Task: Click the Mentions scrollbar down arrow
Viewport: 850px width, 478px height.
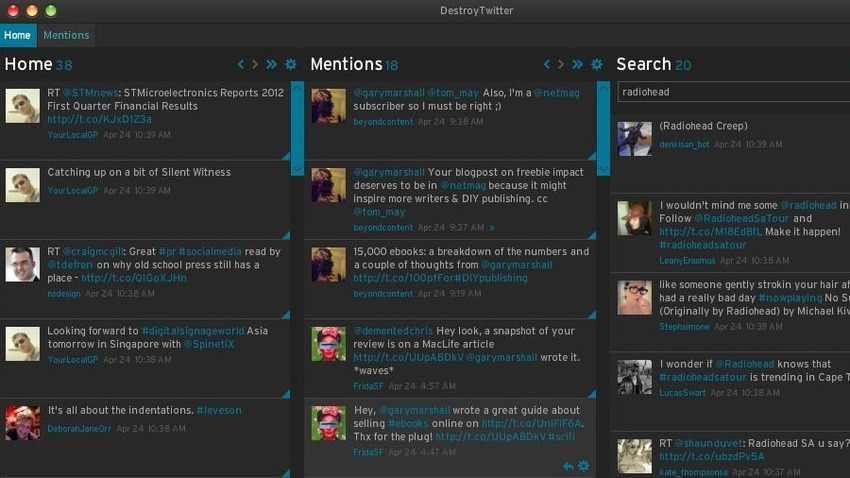Action: click(604, 169)
